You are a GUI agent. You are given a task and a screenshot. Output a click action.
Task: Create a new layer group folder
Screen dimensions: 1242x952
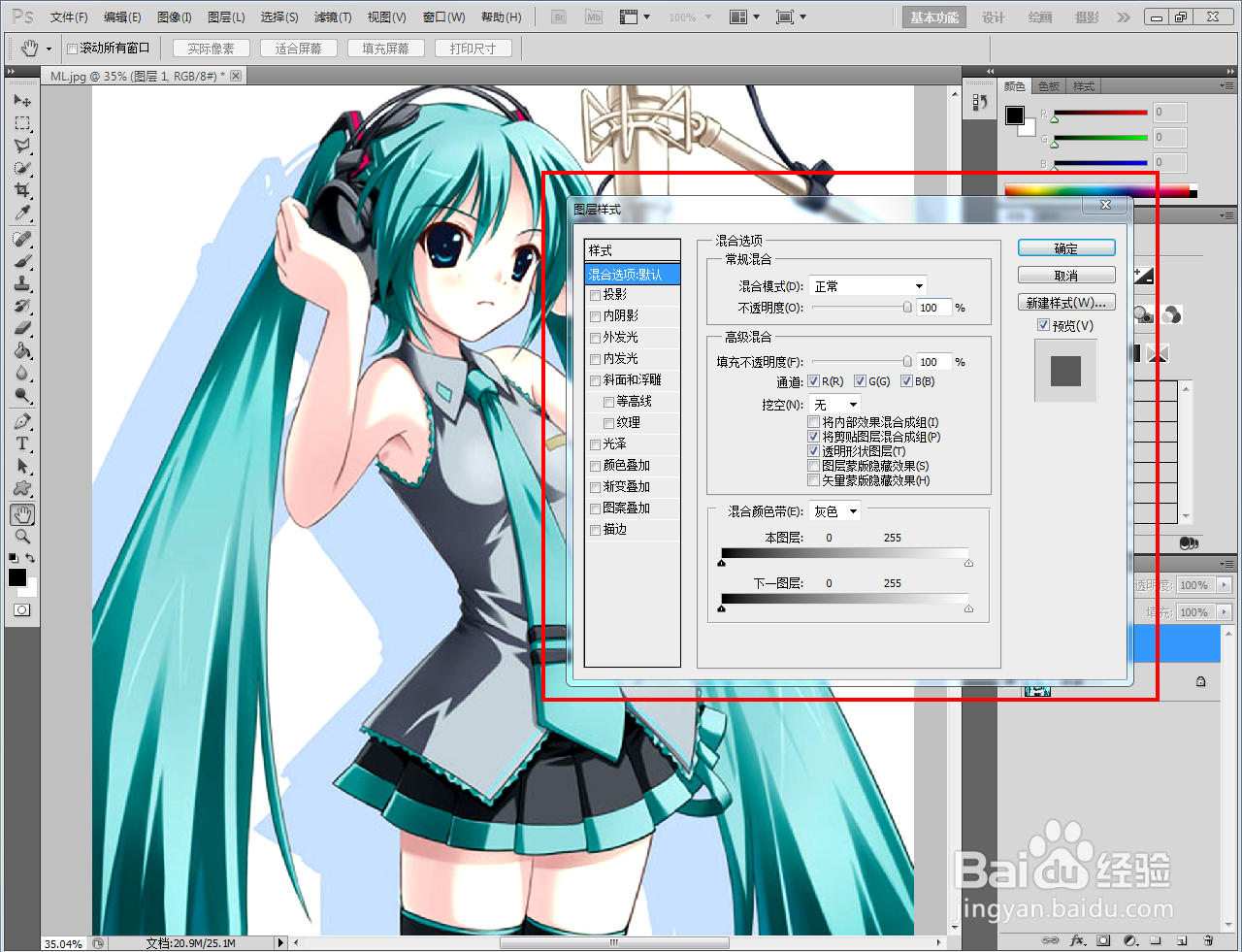click(1156, 940)
